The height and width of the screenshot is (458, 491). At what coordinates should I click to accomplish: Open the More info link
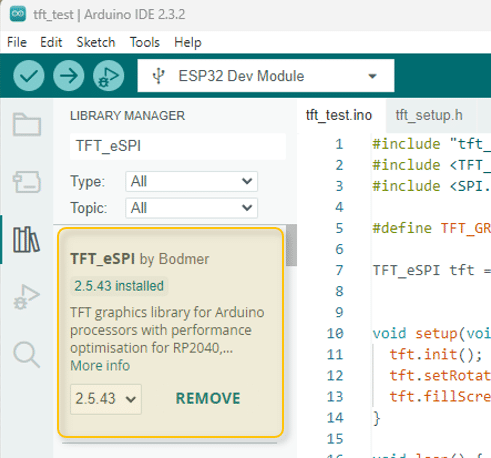pos(100,366)
